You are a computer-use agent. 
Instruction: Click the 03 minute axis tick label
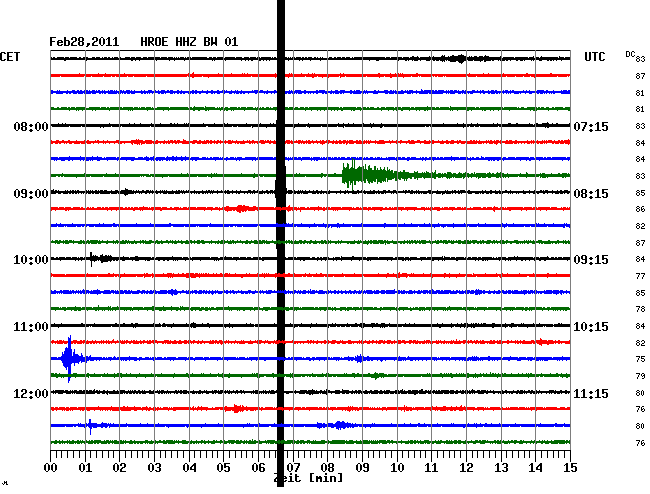155,468
